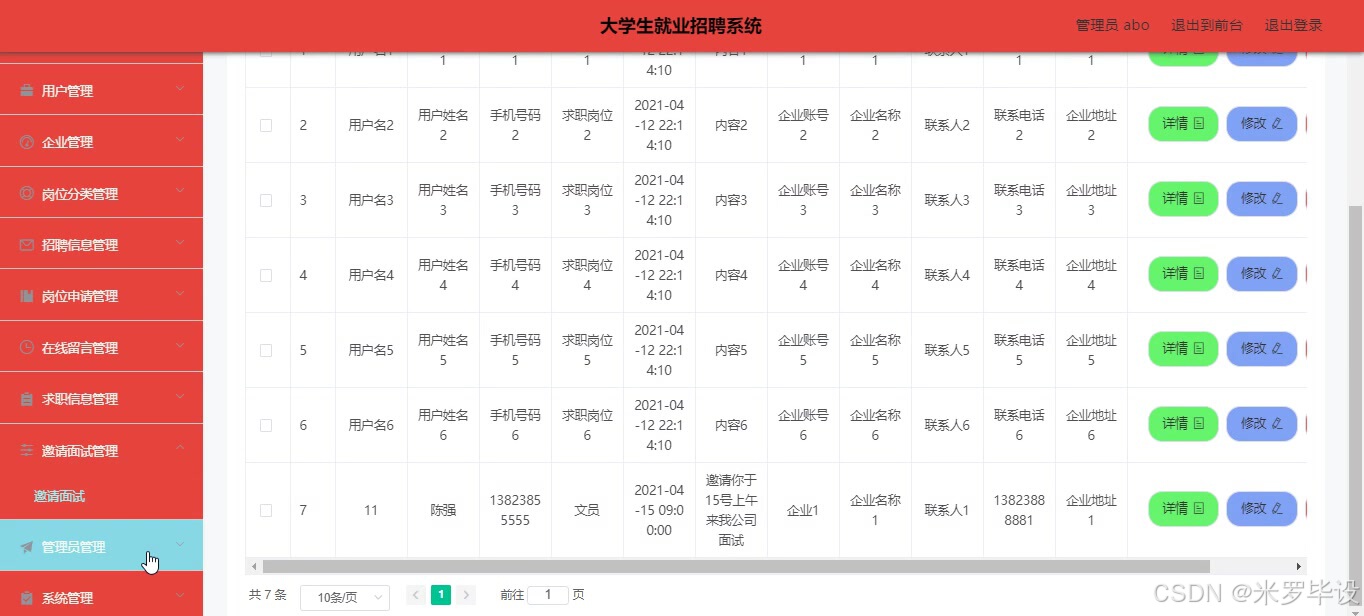Click the 内容2 cell

click(x=731, y=125)
